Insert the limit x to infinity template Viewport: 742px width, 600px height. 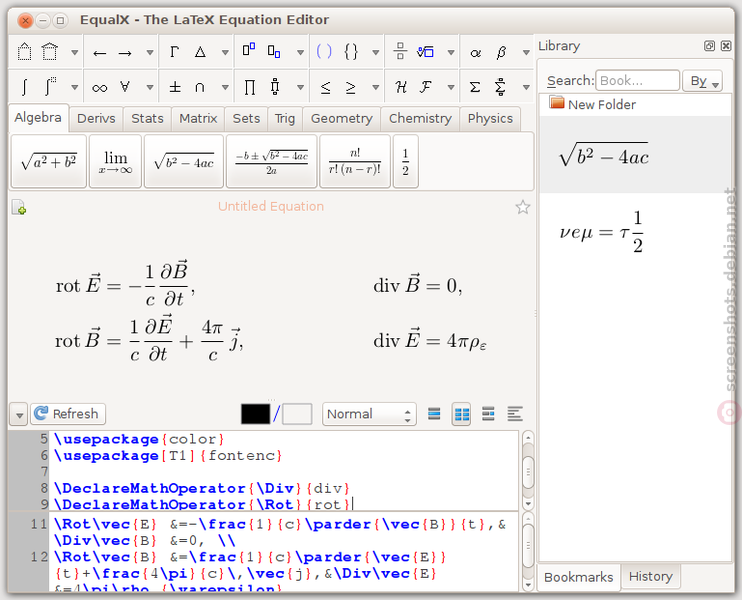pos(115,161)
